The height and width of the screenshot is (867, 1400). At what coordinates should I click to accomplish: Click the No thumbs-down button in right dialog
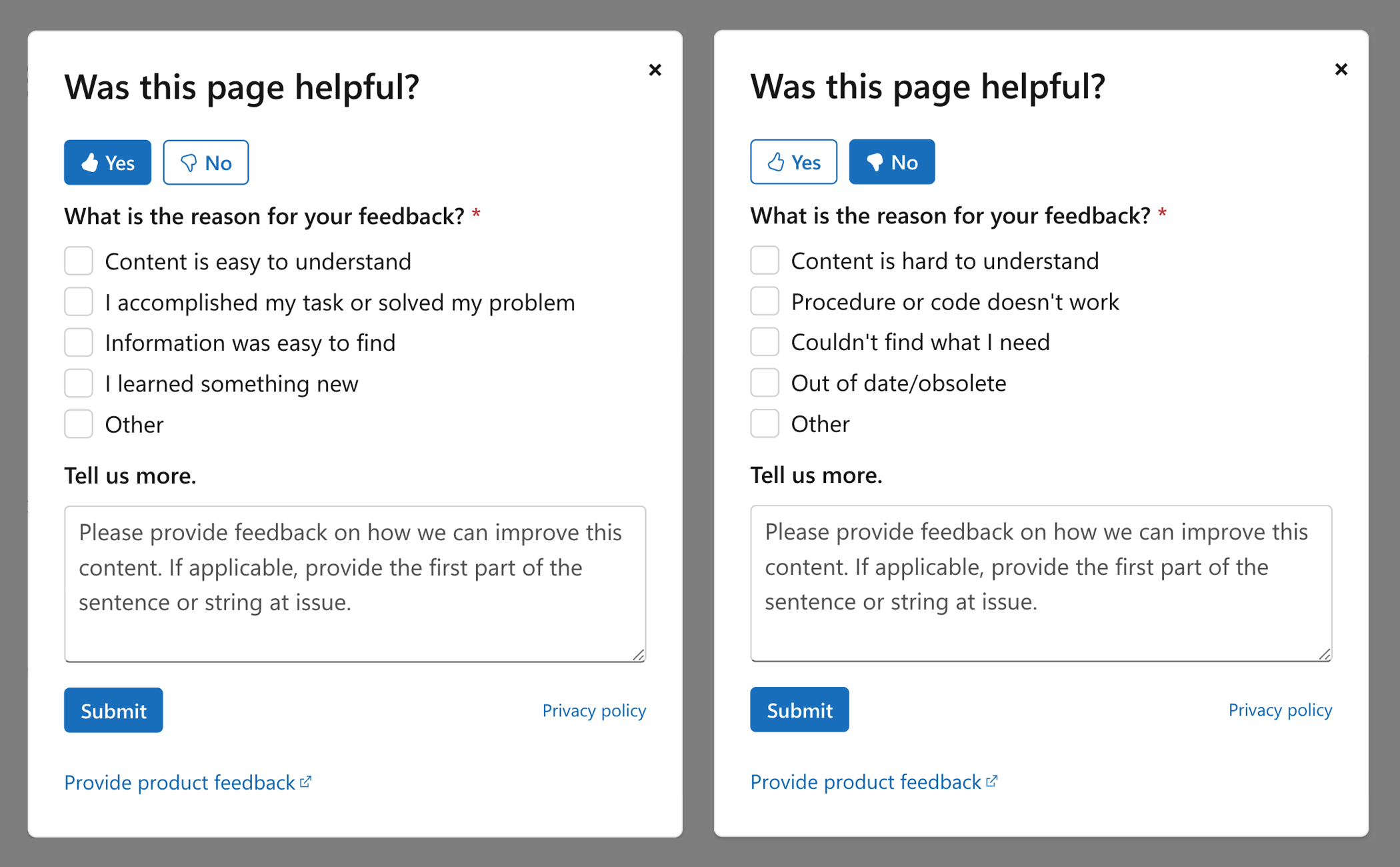tap(891, 161)
